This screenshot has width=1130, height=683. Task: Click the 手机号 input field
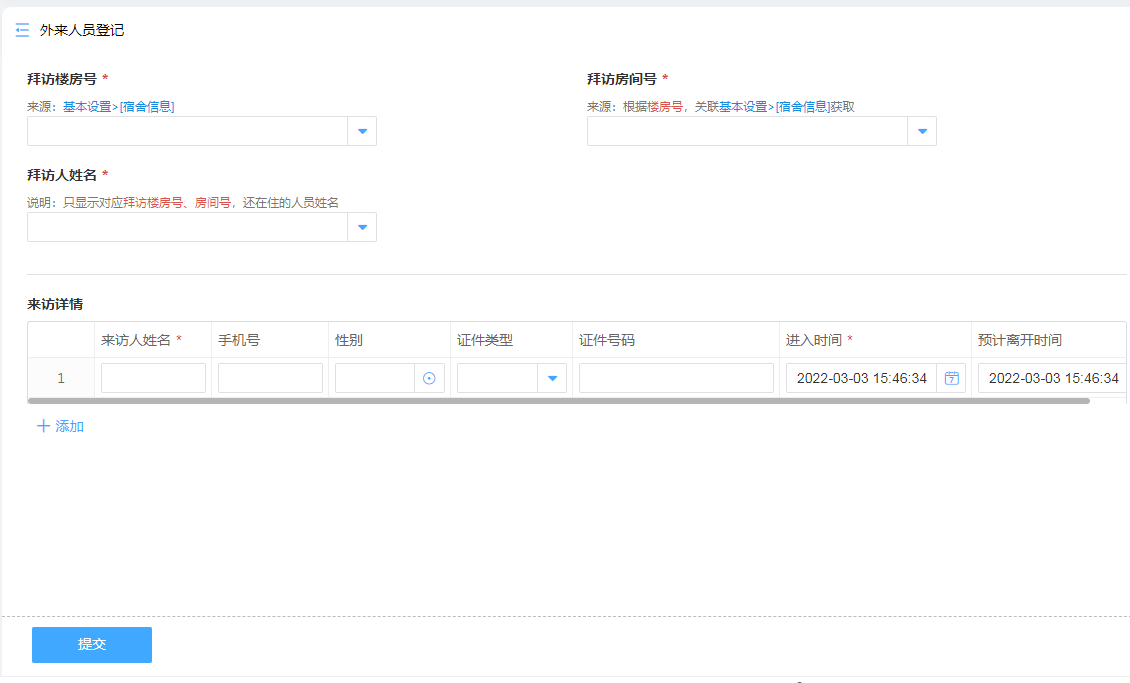tap(270, 378)
